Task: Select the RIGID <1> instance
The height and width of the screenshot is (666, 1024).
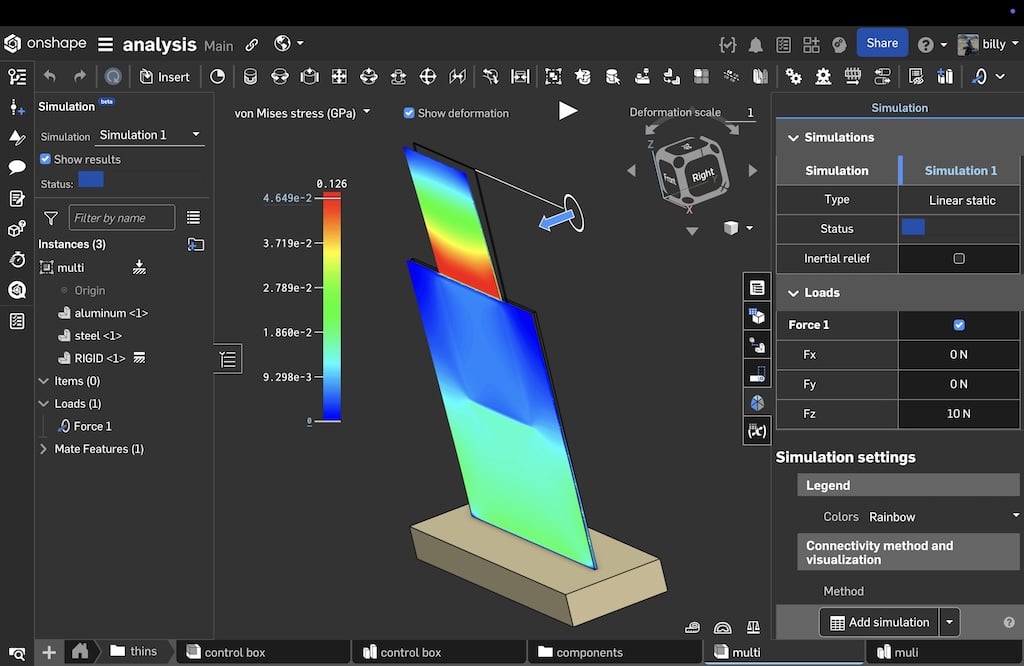Action: [99, 358]
